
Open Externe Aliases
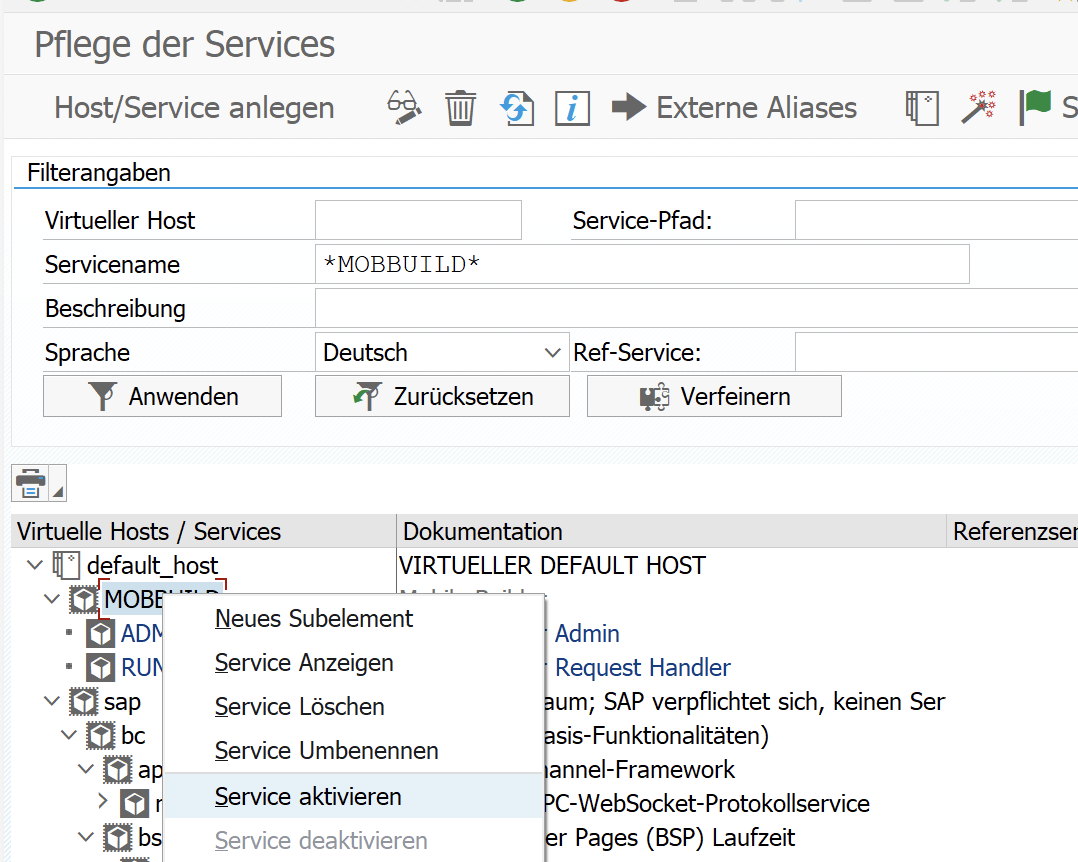[x=734, y=108]
